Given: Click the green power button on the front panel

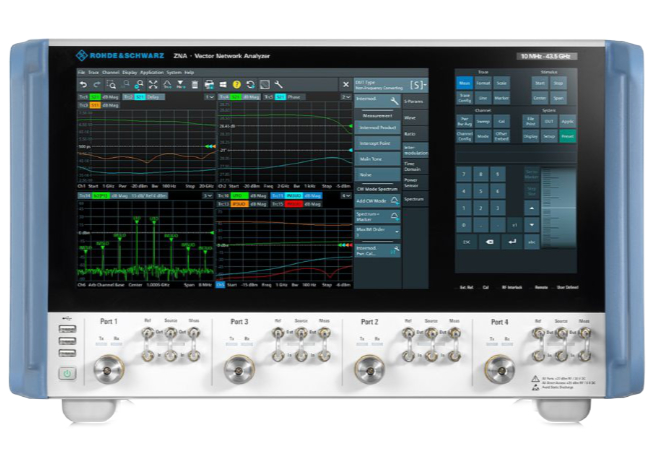Looking at the screenshot, I should tap(67, 374).
